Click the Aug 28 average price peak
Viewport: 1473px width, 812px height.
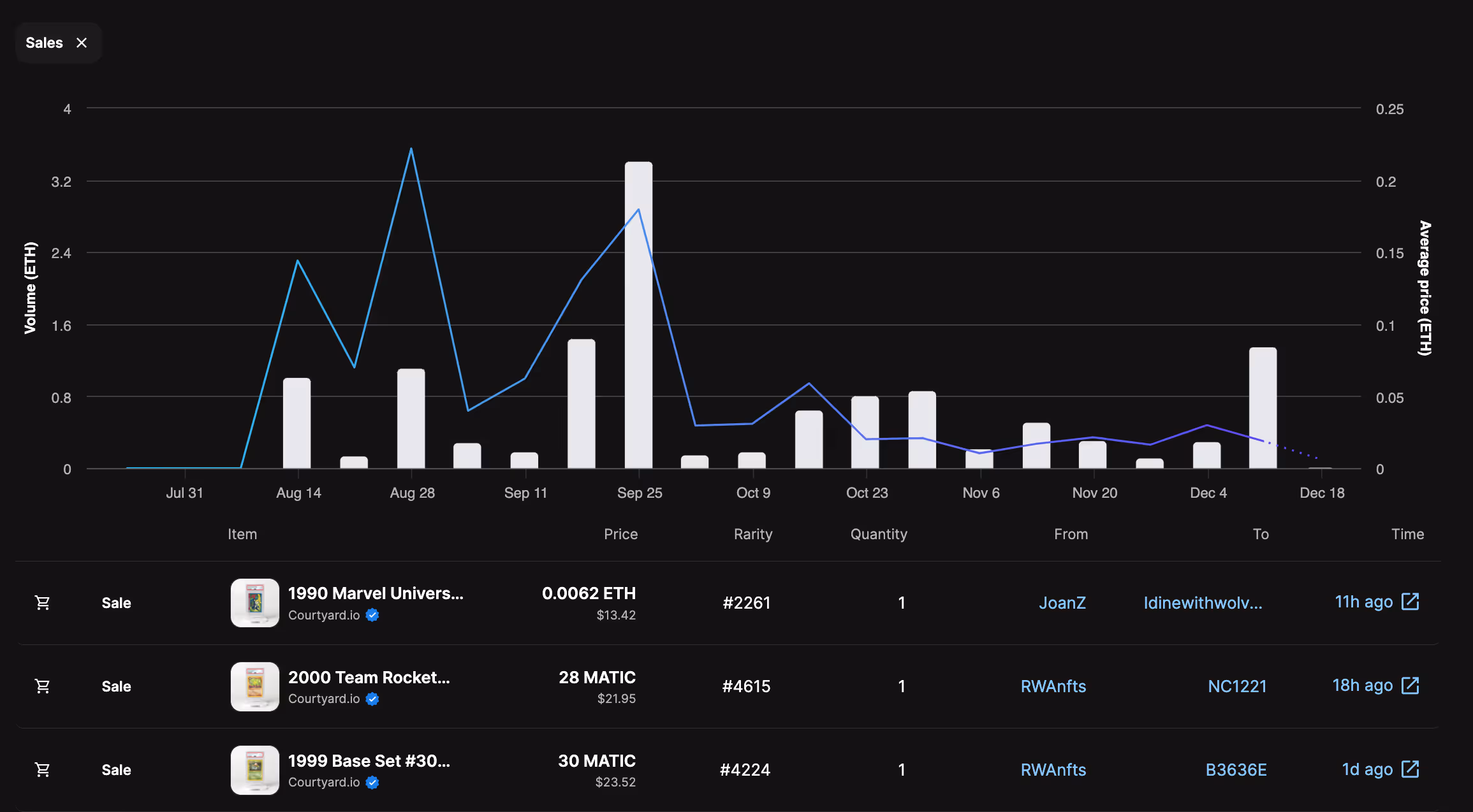pos(411,149)
